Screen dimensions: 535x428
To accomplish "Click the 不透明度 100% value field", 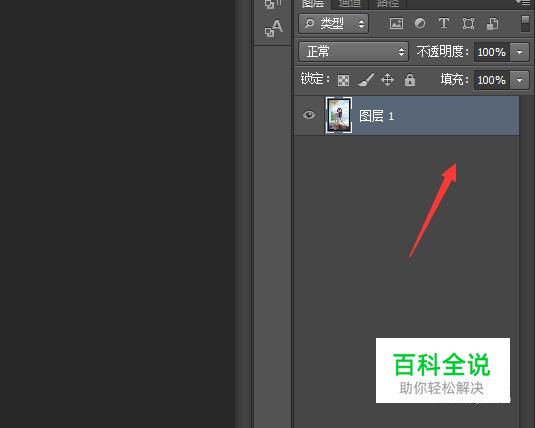I will [492, 52].
